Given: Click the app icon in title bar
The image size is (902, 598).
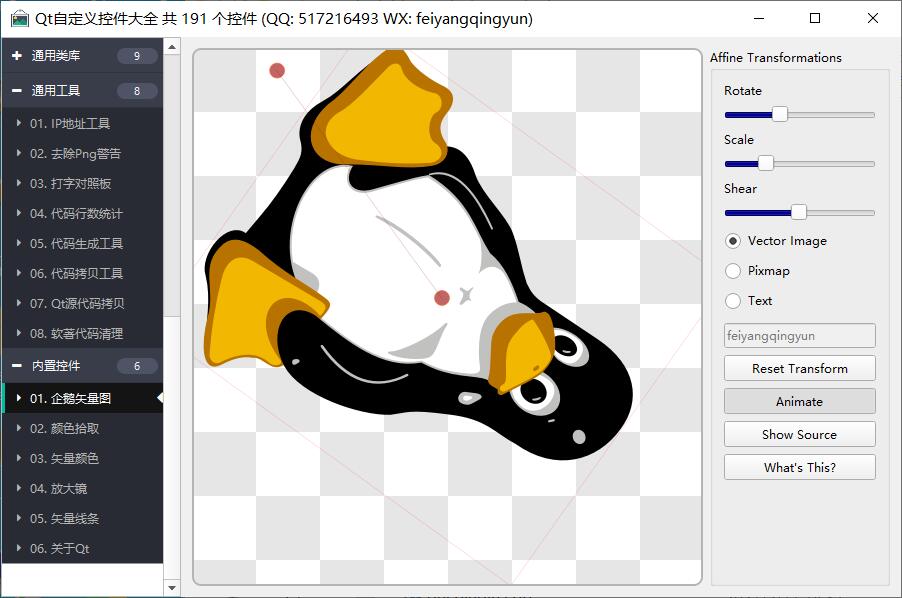Looking at the screenshot, I should pos(19,19).
